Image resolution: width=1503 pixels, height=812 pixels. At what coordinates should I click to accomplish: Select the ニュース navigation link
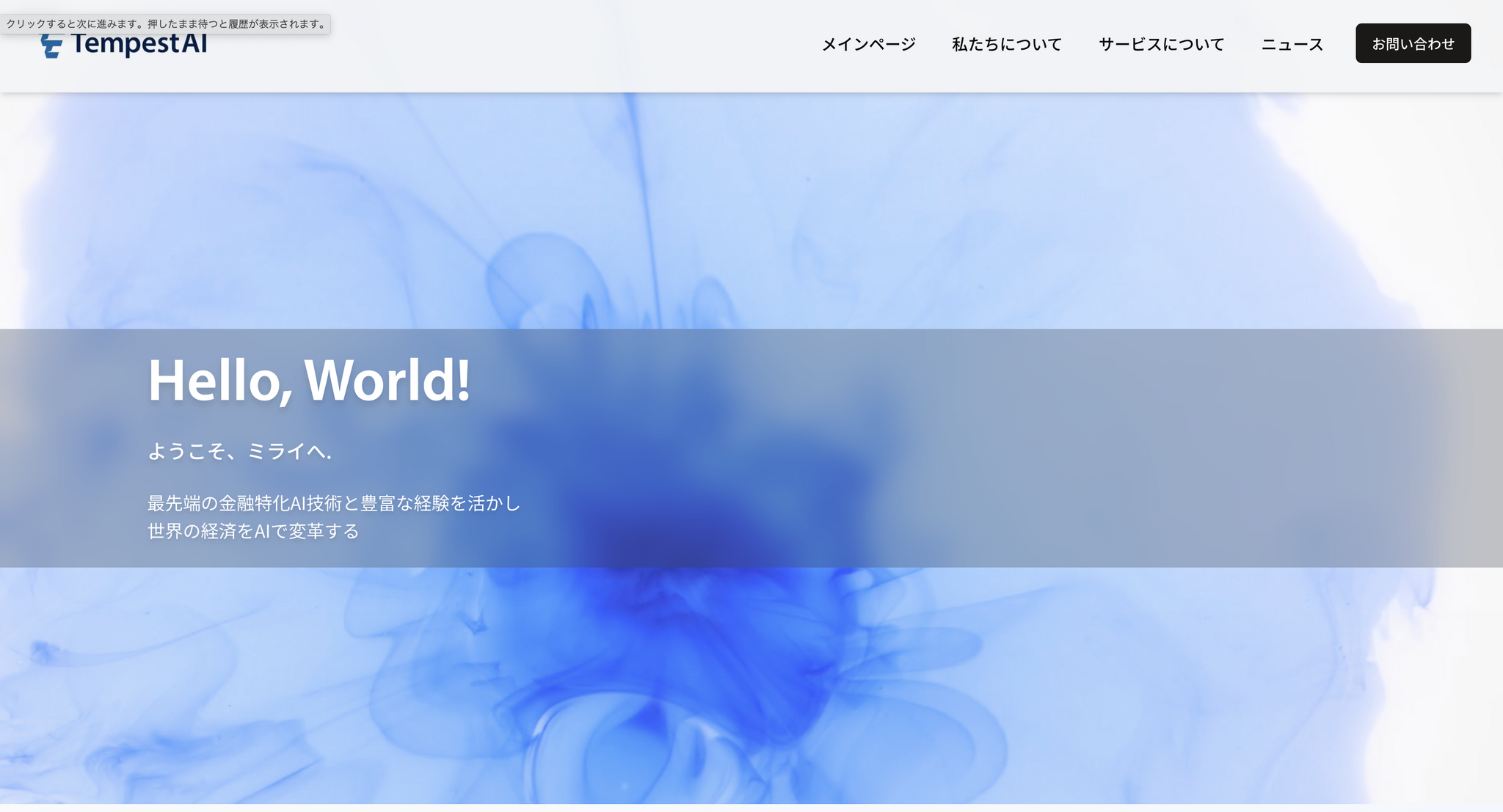[x=1292, y=44]
